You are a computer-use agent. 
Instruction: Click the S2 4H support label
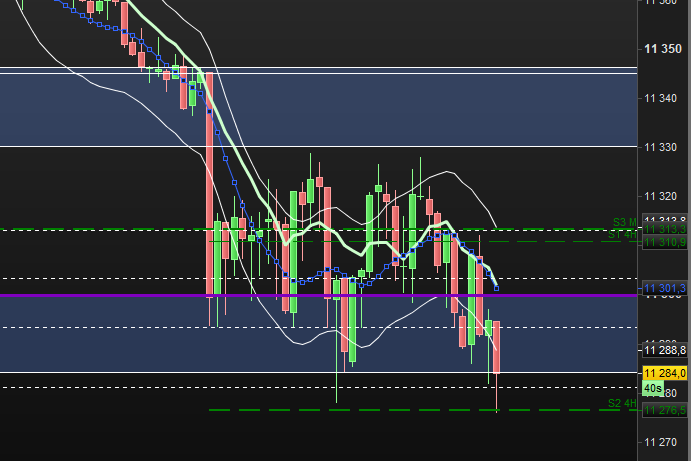pyautogui.click(x=622, y=403)
